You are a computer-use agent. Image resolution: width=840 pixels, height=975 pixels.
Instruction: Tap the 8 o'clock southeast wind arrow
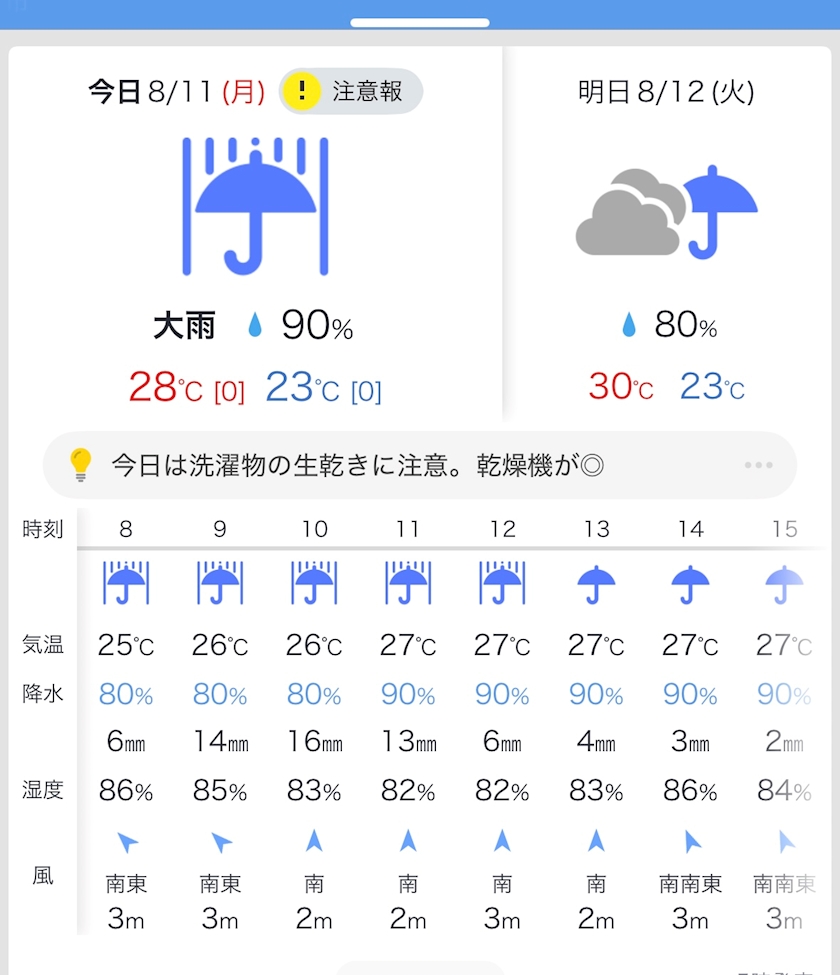pyautogui.click(x=127, y=842)
